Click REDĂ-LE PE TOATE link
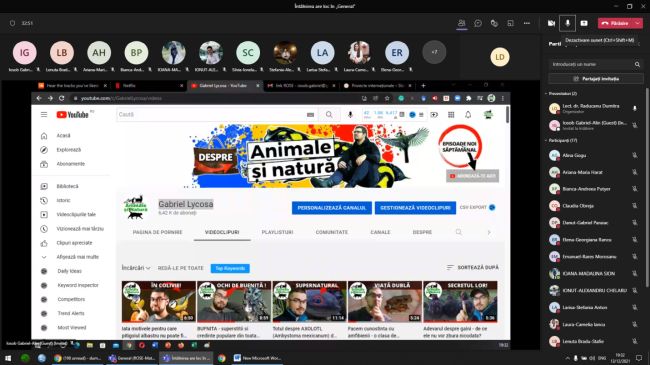Screen dimensions: 650x365 181,268
